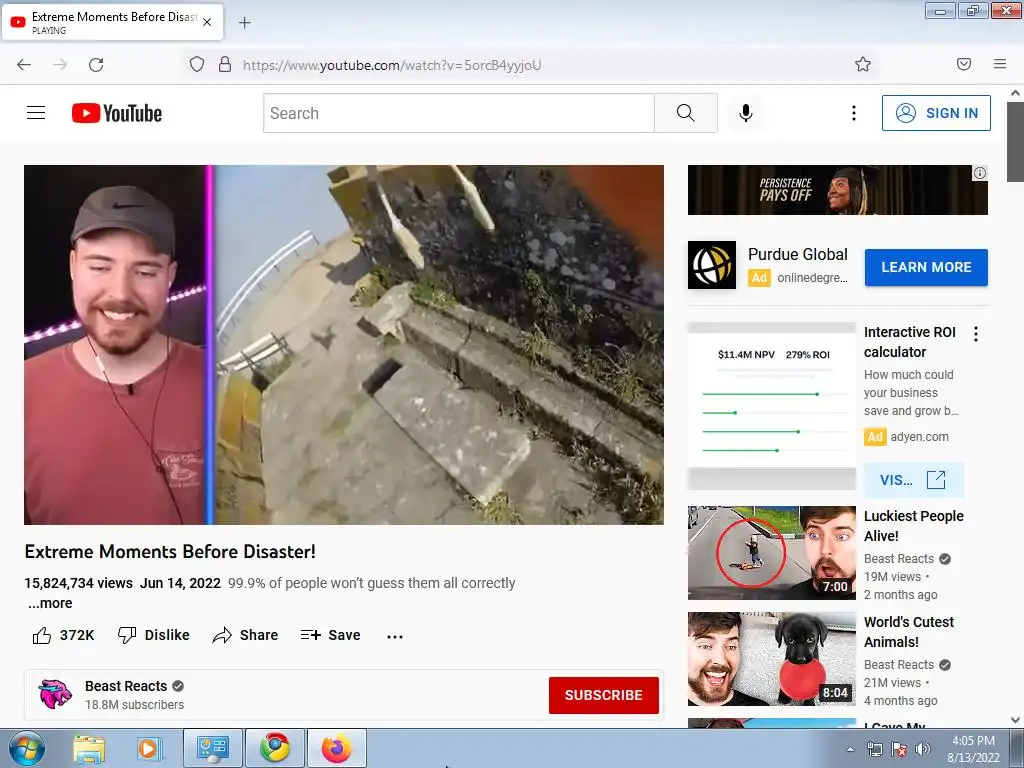This screenshot has width=1024, height=768.
Task: Click the video player to pause
Action: click(x=344, y=345)
